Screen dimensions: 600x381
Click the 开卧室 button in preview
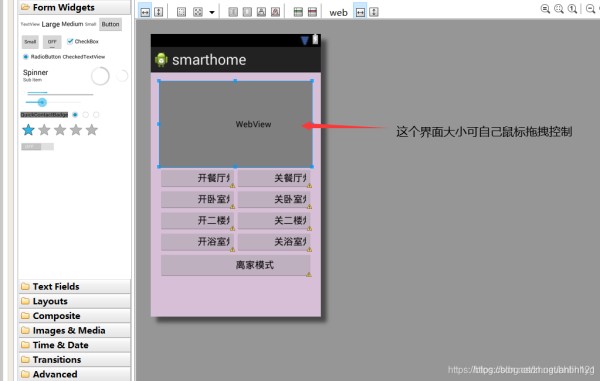click(198, 199)
